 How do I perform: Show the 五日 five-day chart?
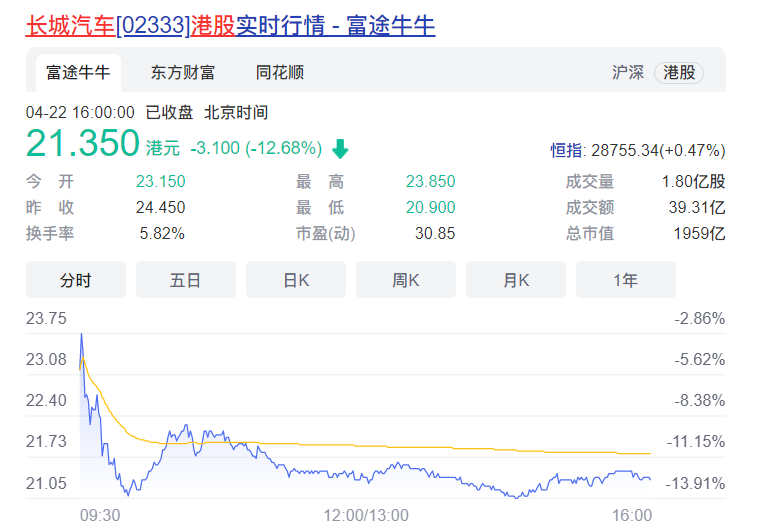185,280
